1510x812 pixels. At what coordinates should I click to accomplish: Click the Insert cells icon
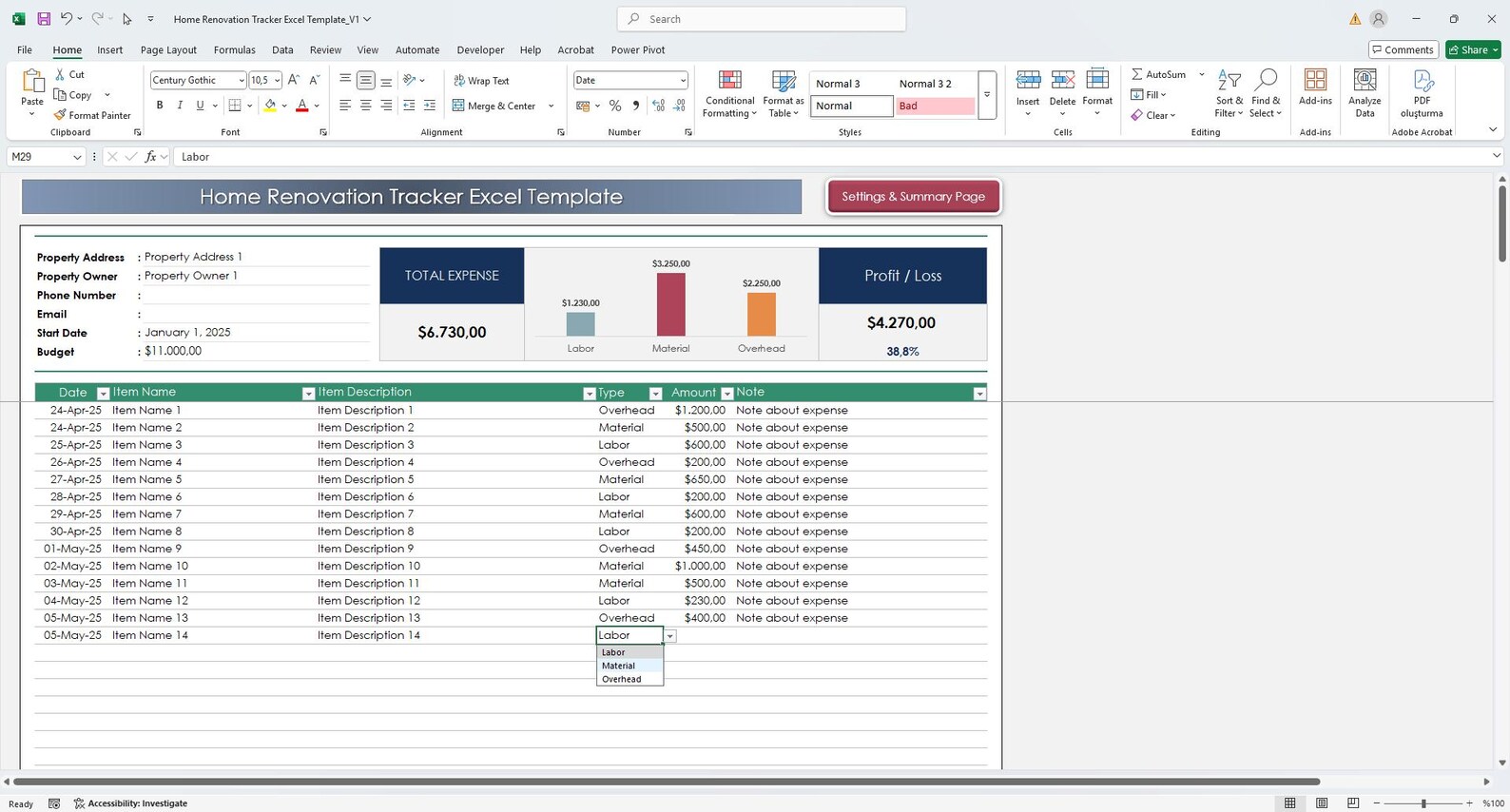(x=1028, y=82)
